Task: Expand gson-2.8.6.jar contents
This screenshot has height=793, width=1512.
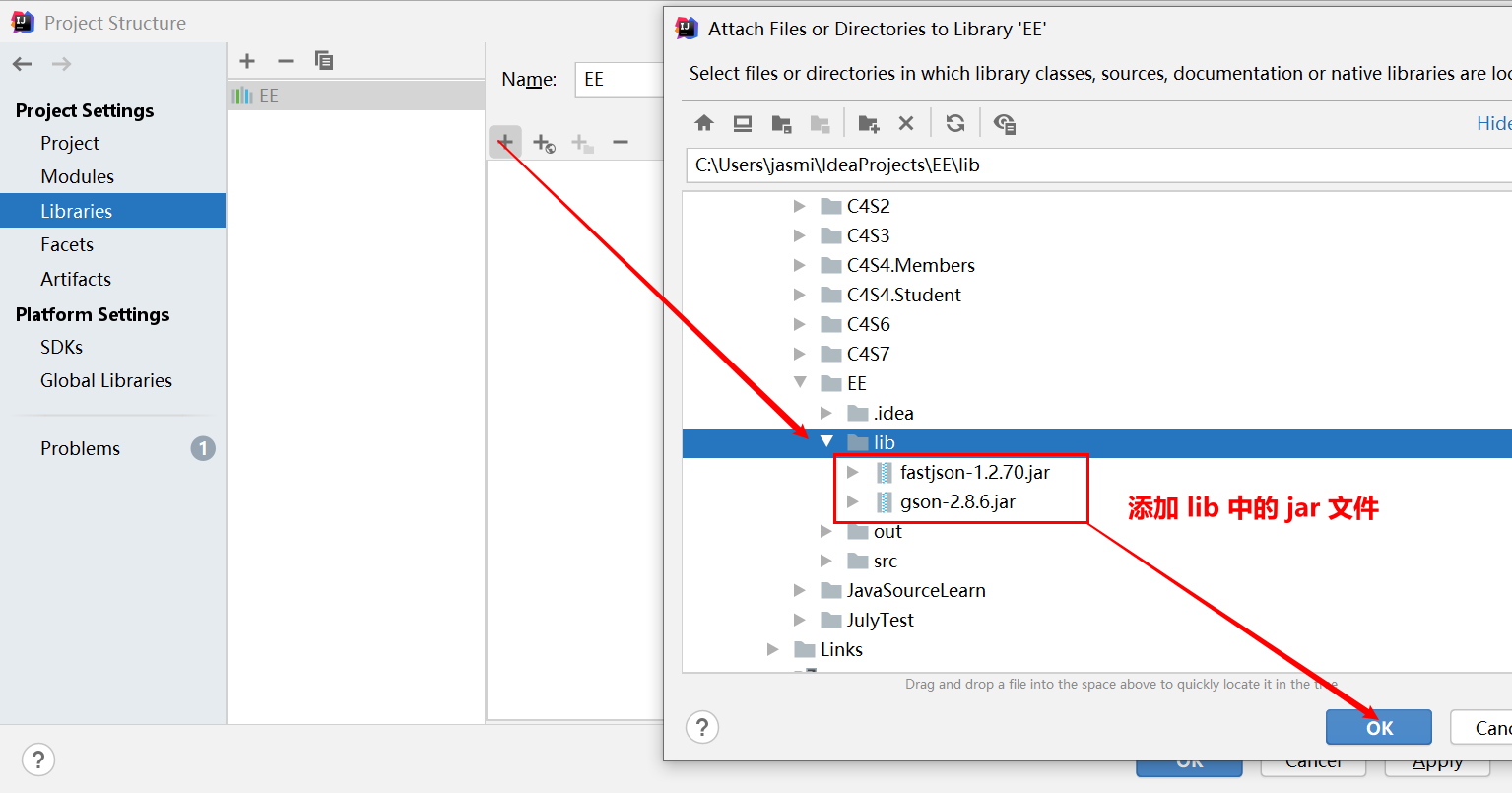Action: click(x=853, y=501)
